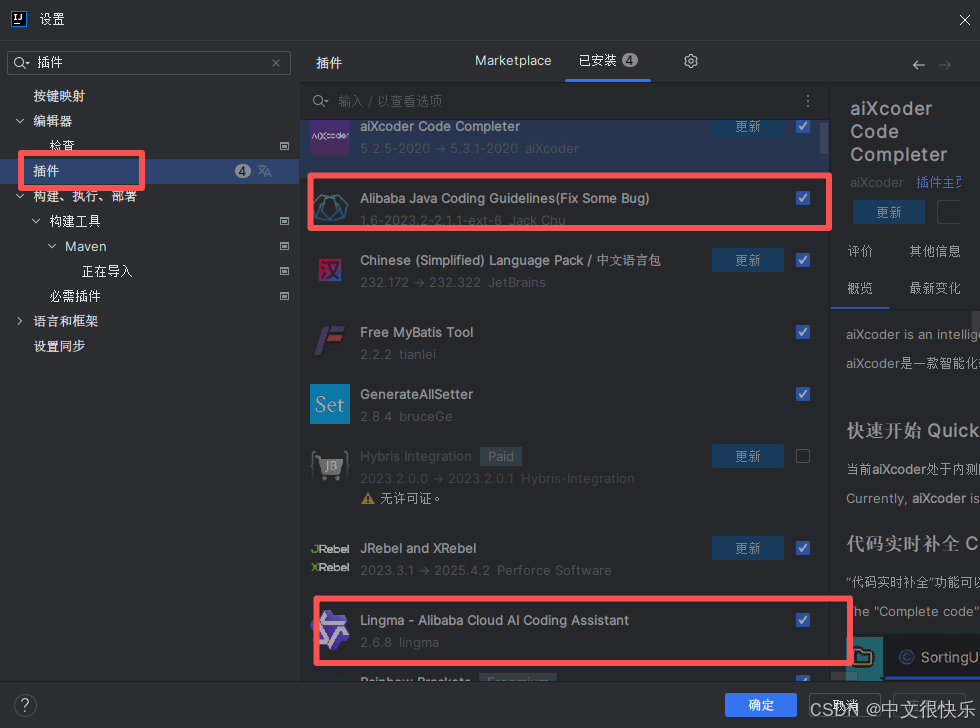Click the Lingma plugin logo icon
The image size is (980, 728).
tap(331, 630)
